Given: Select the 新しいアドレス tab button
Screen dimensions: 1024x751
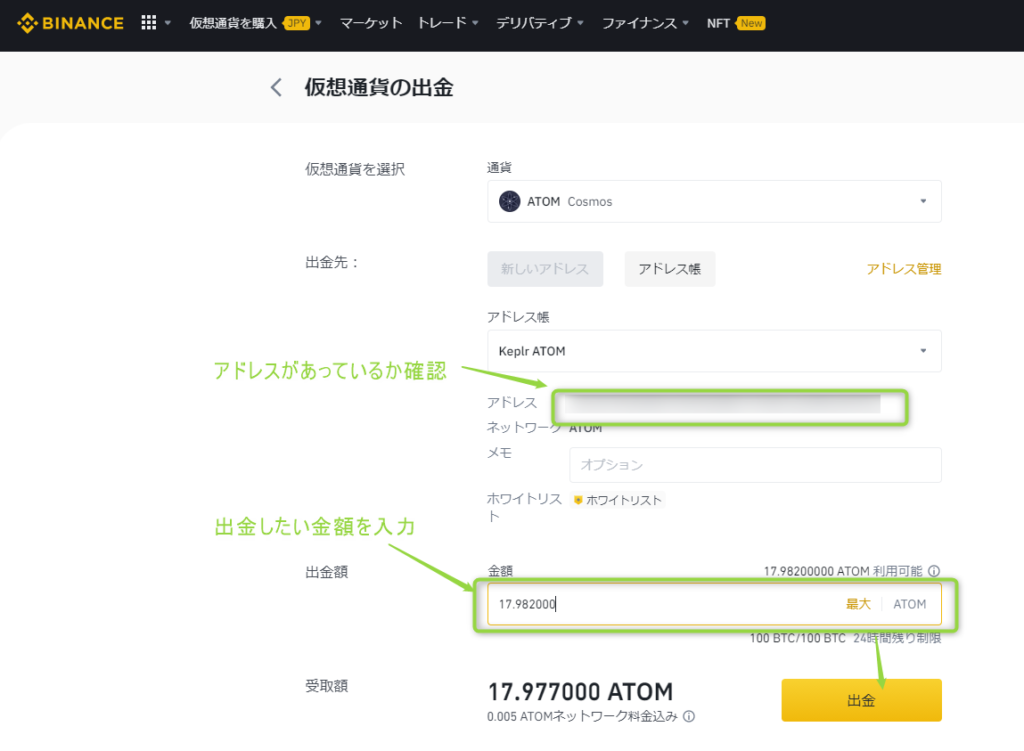Looking at the screenshot, I should point(545,268).
